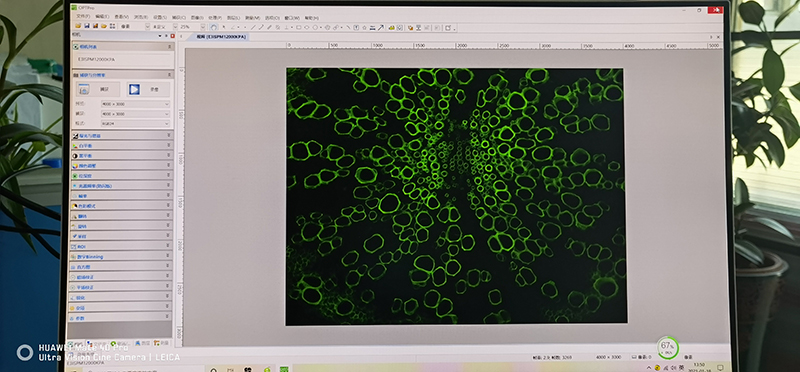
Task: Expand the 旋转 rotate panel chevron
Action: (x=169, y=226)
